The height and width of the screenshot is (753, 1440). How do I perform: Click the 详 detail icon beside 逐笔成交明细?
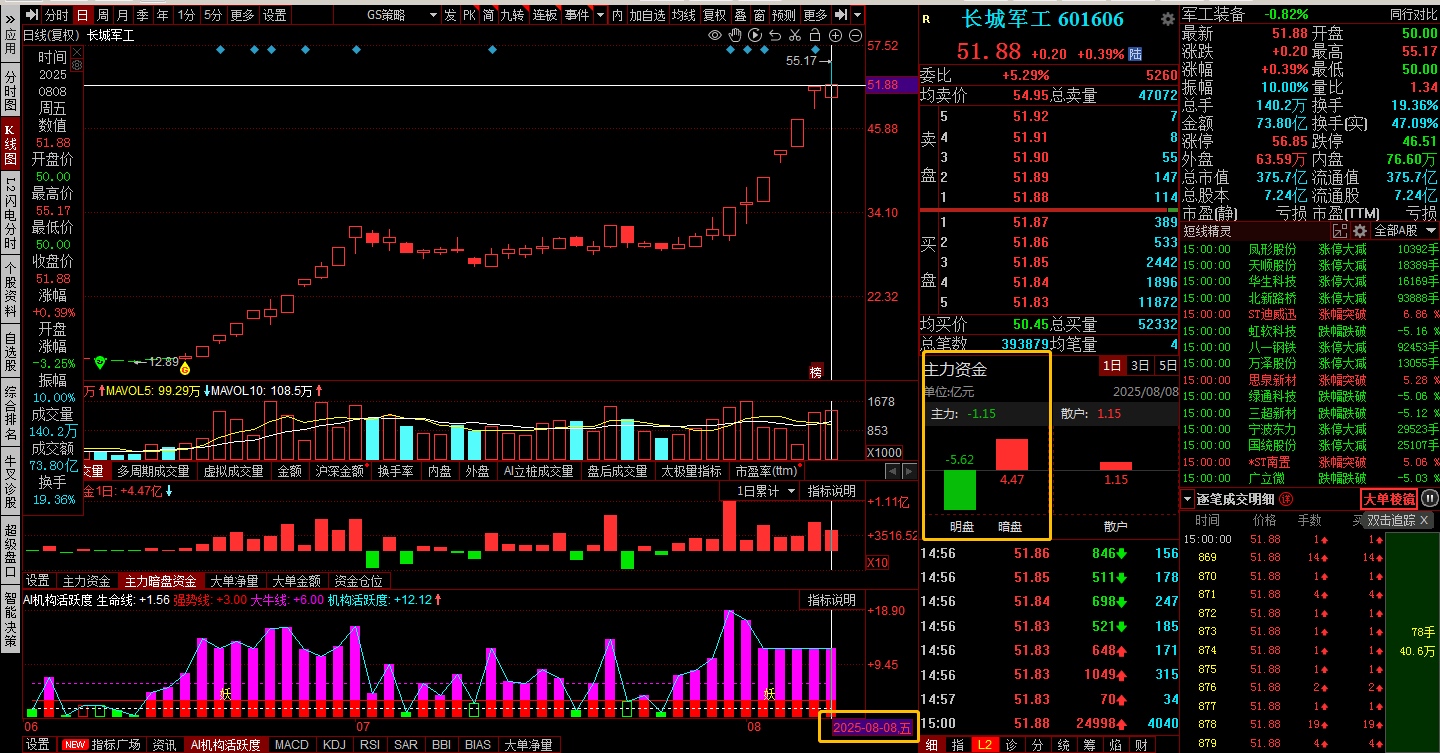point(1288,499)
